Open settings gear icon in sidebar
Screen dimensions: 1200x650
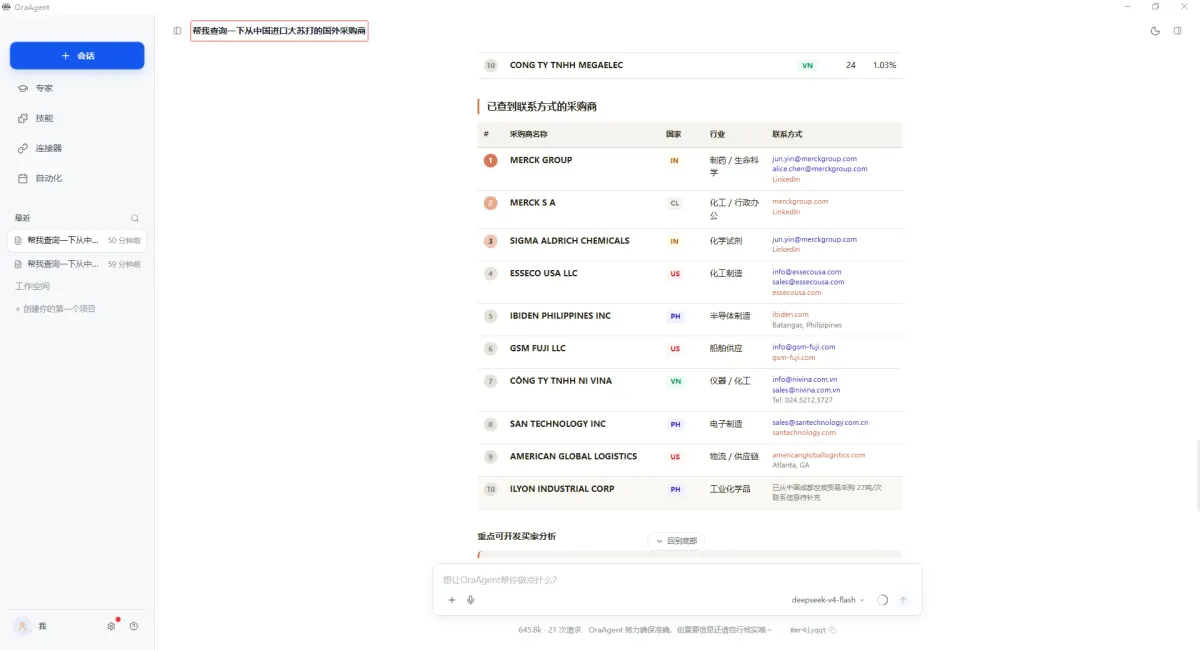(x=112, y=626)
